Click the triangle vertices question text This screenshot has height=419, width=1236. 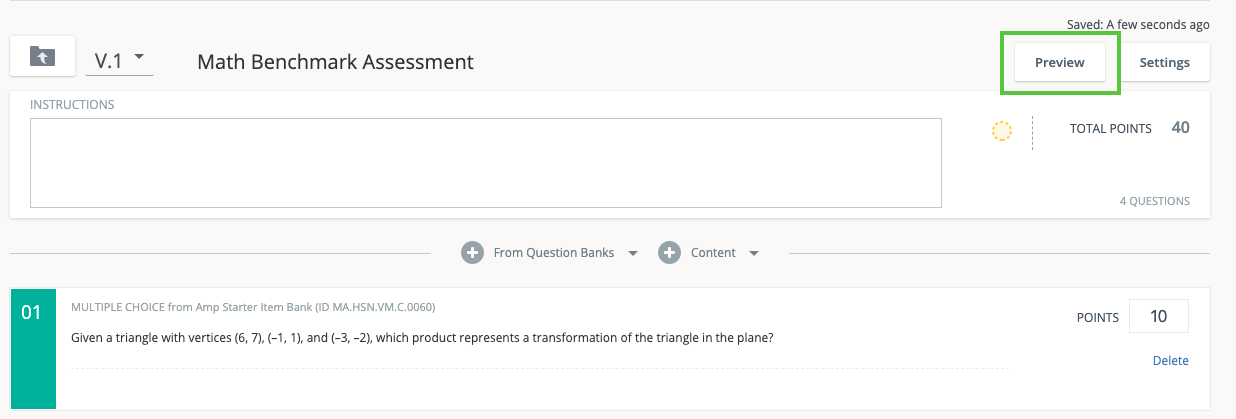(422, 337)
